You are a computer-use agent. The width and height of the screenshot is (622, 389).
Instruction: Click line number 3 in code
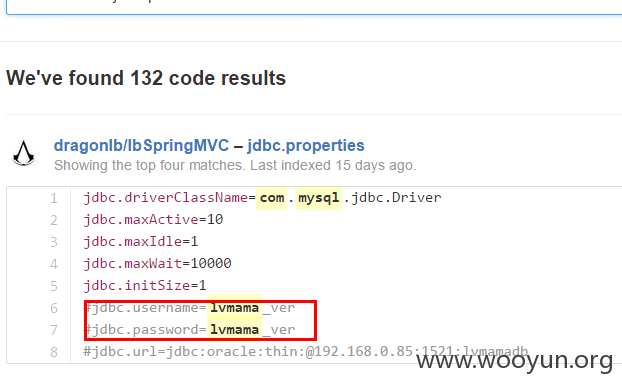(54, 242)
